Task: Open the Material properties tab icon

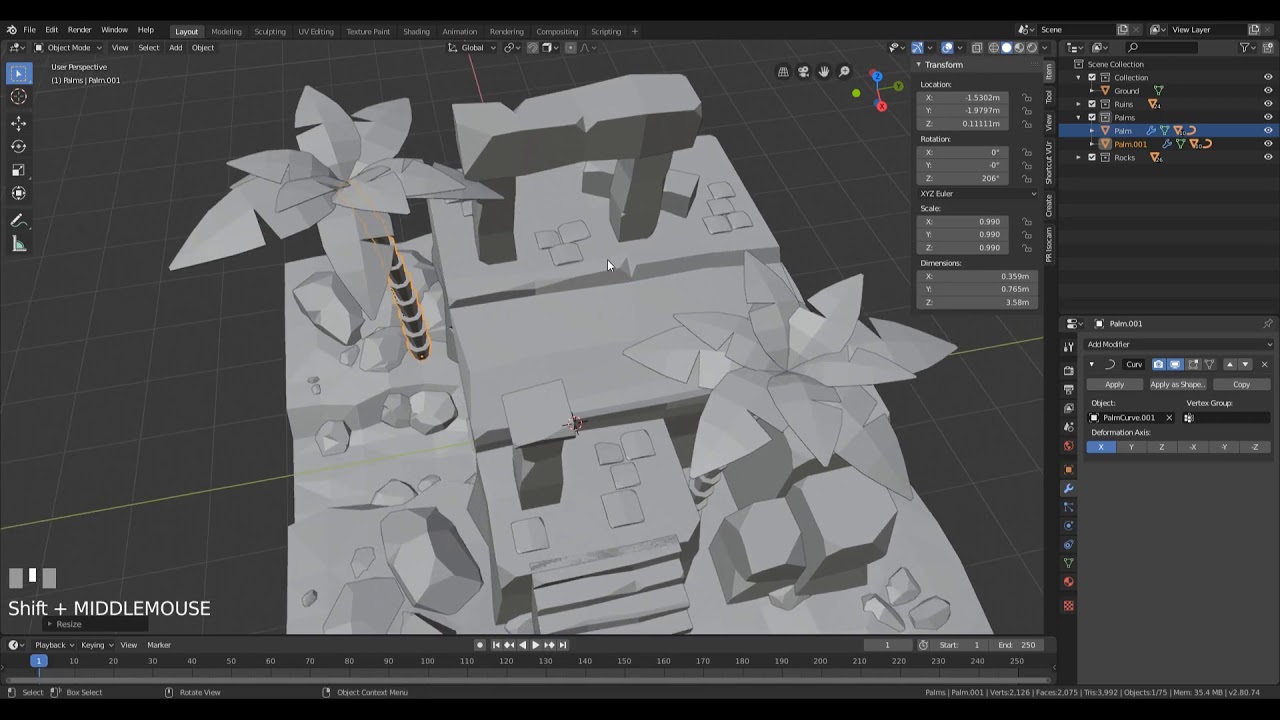Action: click(x=1068, y=582)
